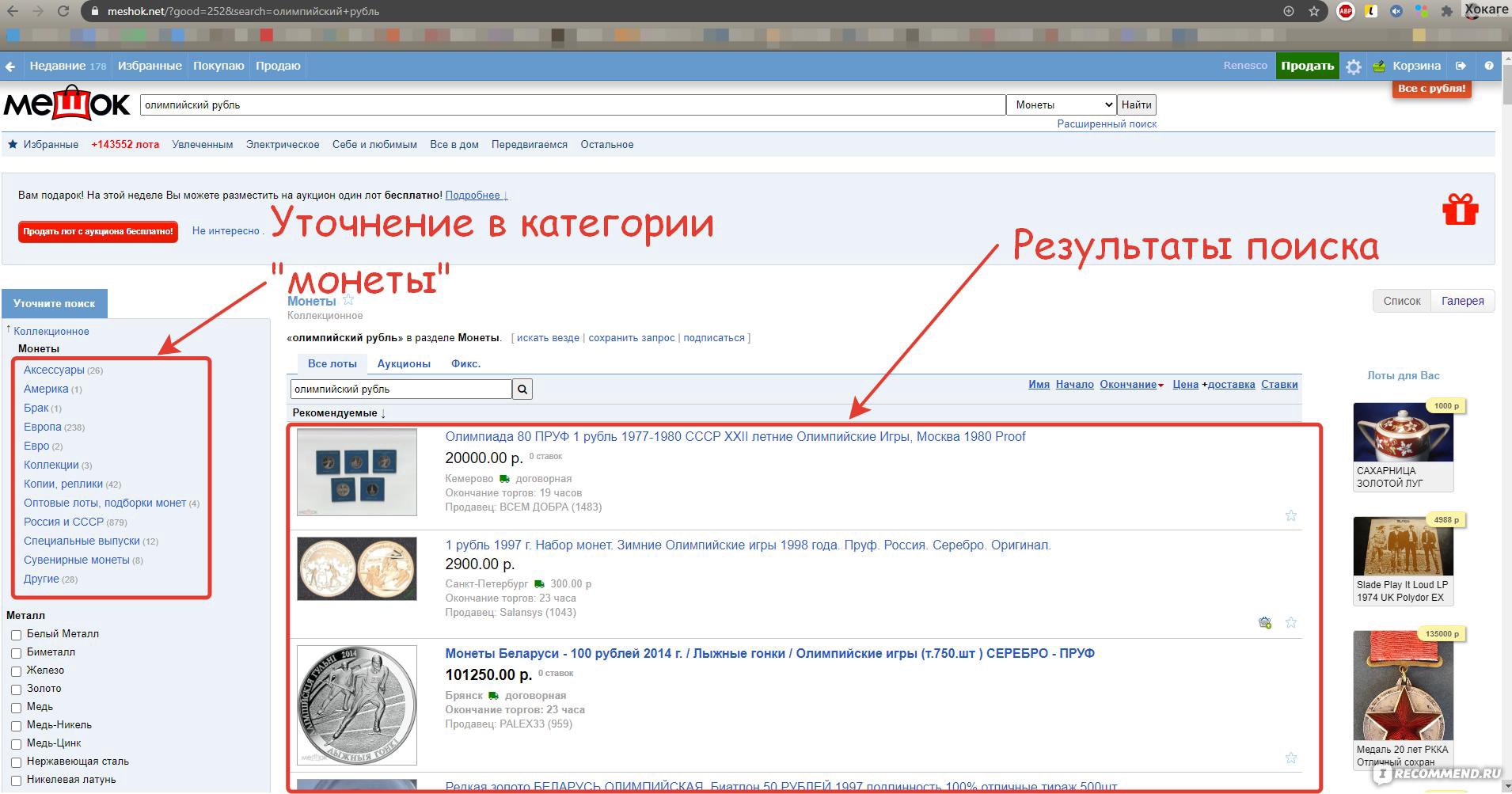This screenshot has width=1512, height=794.
Task: Open Европа subcategory
Action: [x=42, y=427]
